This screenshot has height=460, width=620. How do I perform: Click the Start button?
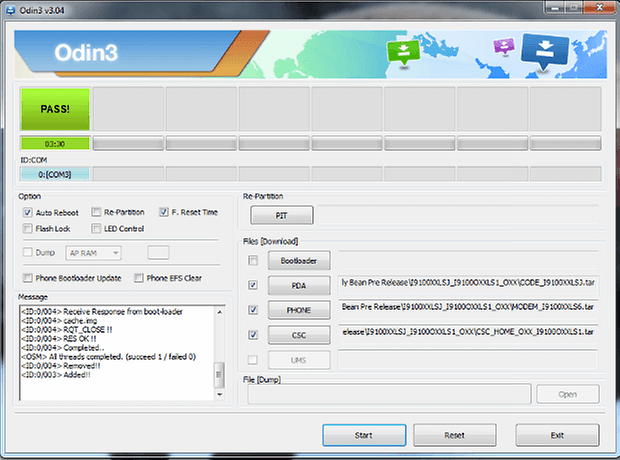coord(364,435)
